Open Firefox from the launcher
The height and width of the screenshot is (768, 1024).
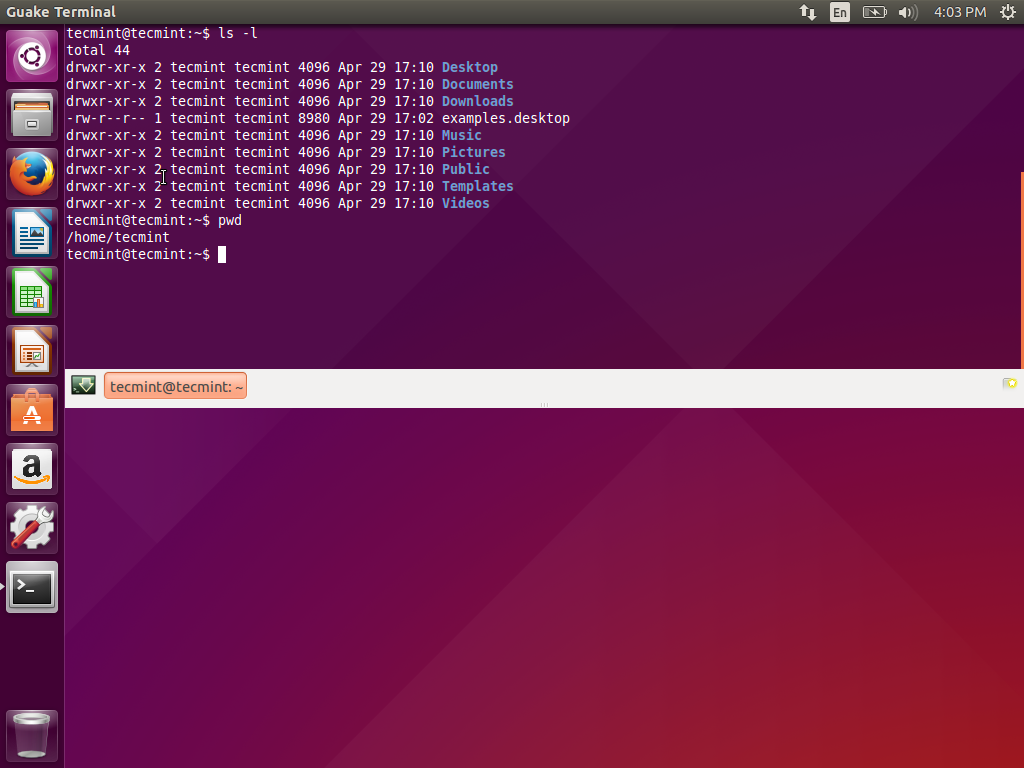32,173
